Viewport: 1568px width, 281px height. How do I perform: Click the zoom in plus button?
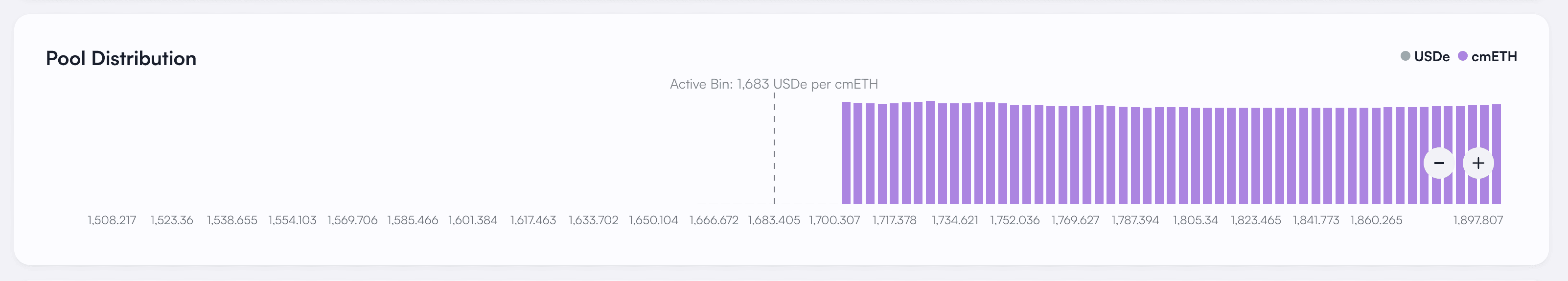coord(1478,164)
